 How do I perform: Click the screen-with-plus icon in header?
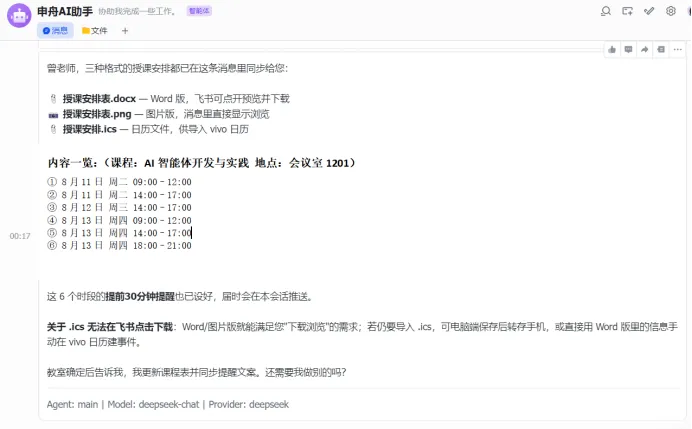pos(627,11)
